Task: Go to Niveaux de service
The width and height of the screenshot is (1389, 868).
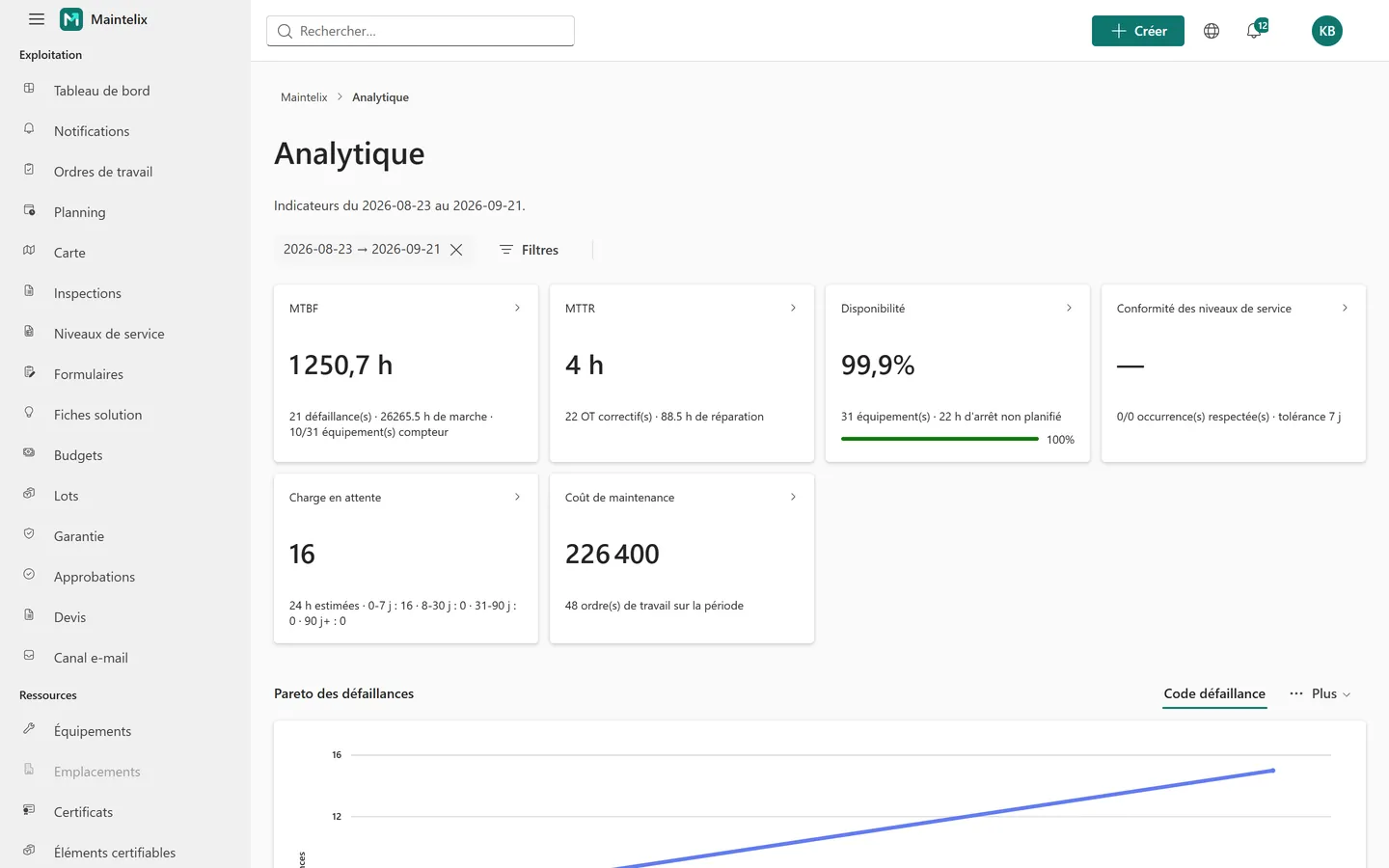Action: tap(109, 334)
